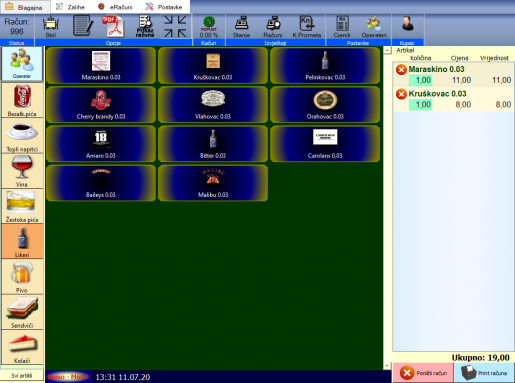Open the Stanje report icon
The height and width of the screenshot is (383, 515).
tap(241, 27)
